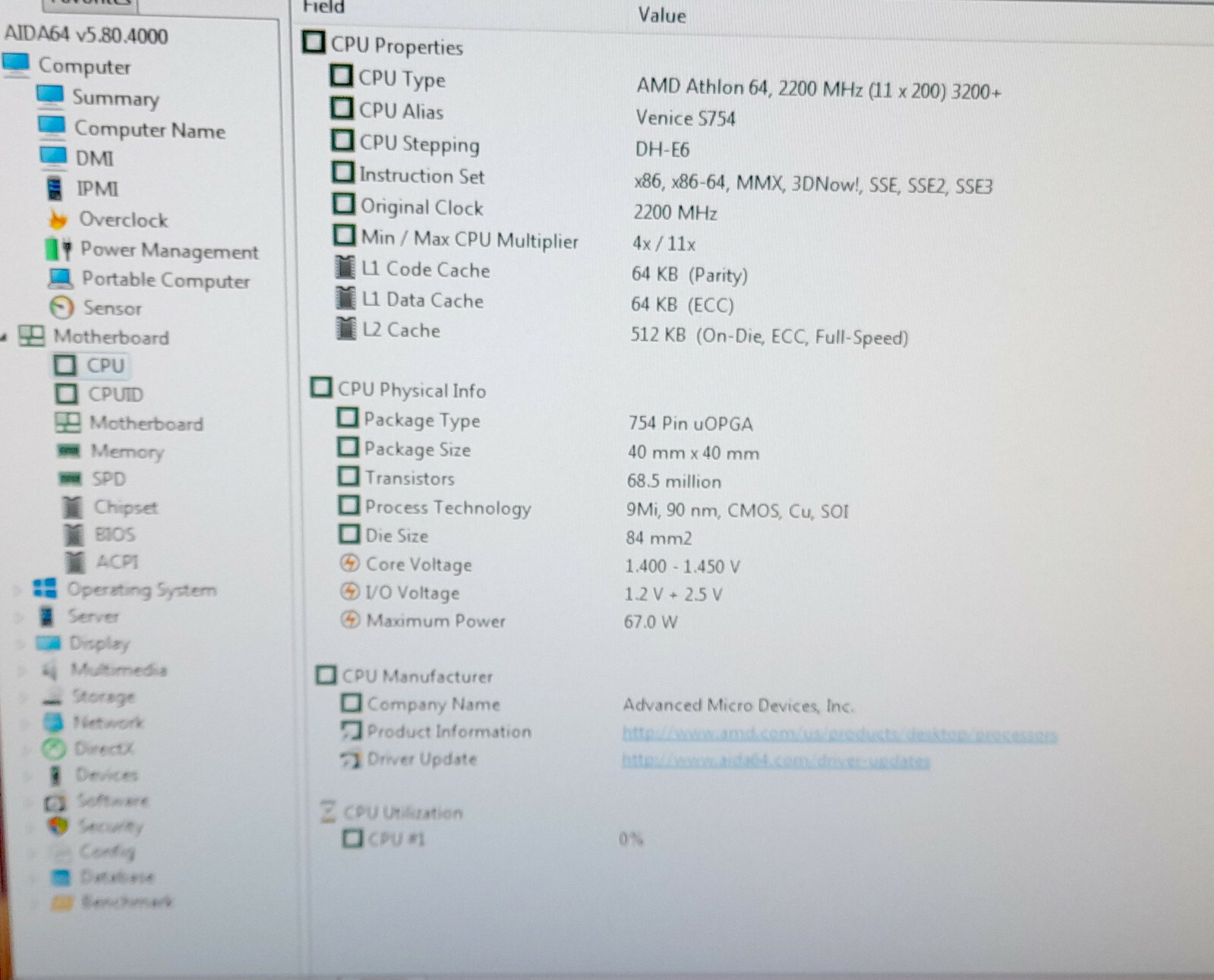1214x980 pixels.
Task: Click the Operating System Windows icon
Action: [45, 588]
